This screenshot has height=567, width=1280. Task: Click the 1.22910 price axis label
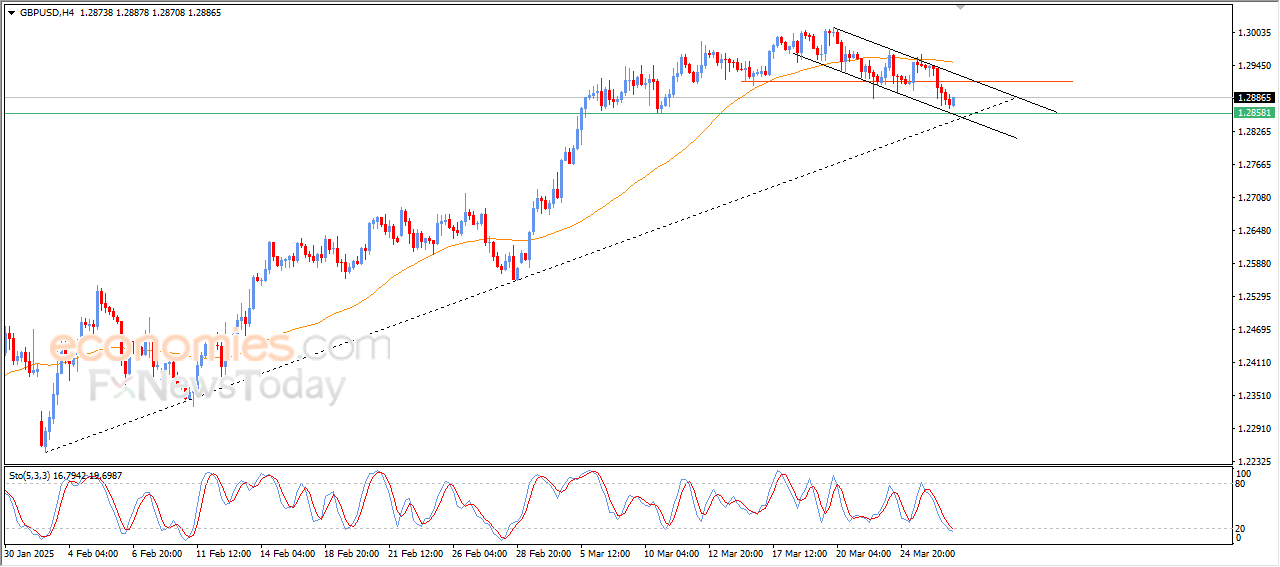1254,429
